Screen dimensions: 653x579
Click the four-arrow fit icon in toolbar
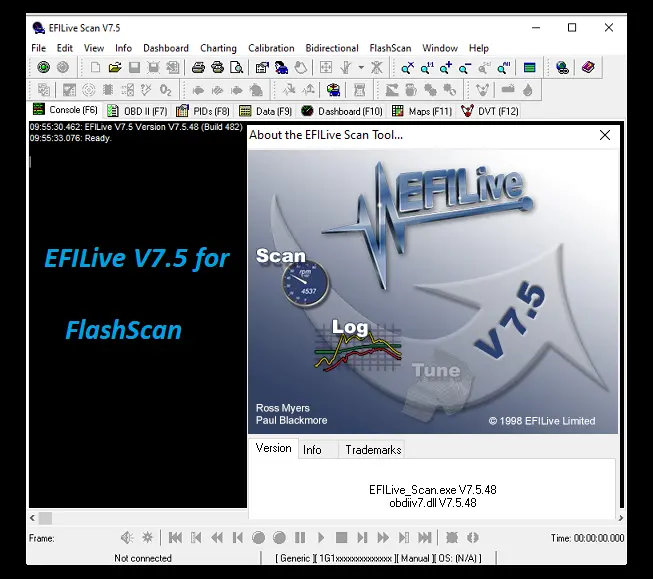tap(326, 67)
